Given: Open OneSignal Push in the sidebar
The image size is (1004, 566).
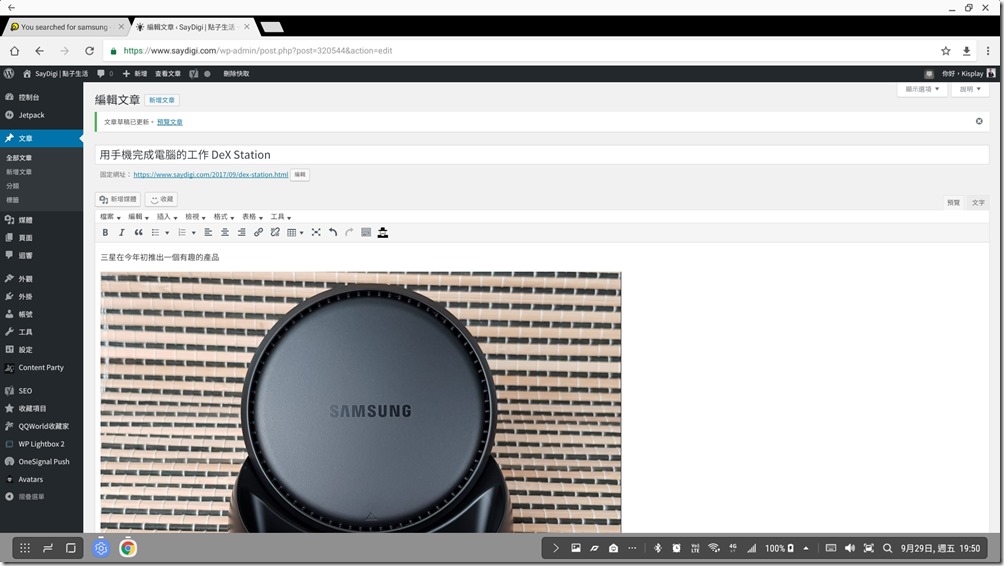Looking at the screenshot, I should (42, 462).
